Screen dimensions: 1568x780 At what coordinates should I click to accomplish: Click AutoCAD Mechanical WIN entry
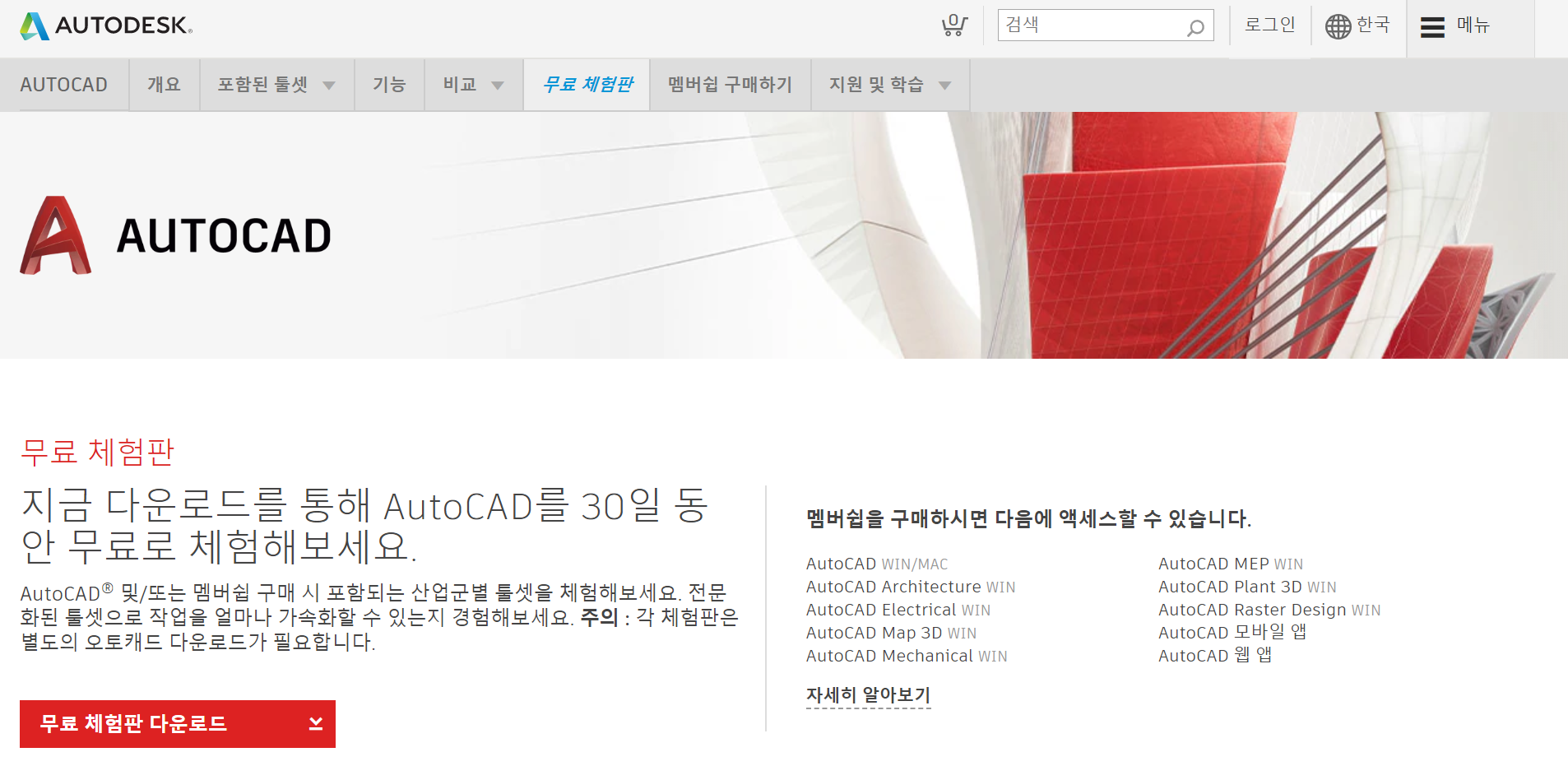click(907, 656)
